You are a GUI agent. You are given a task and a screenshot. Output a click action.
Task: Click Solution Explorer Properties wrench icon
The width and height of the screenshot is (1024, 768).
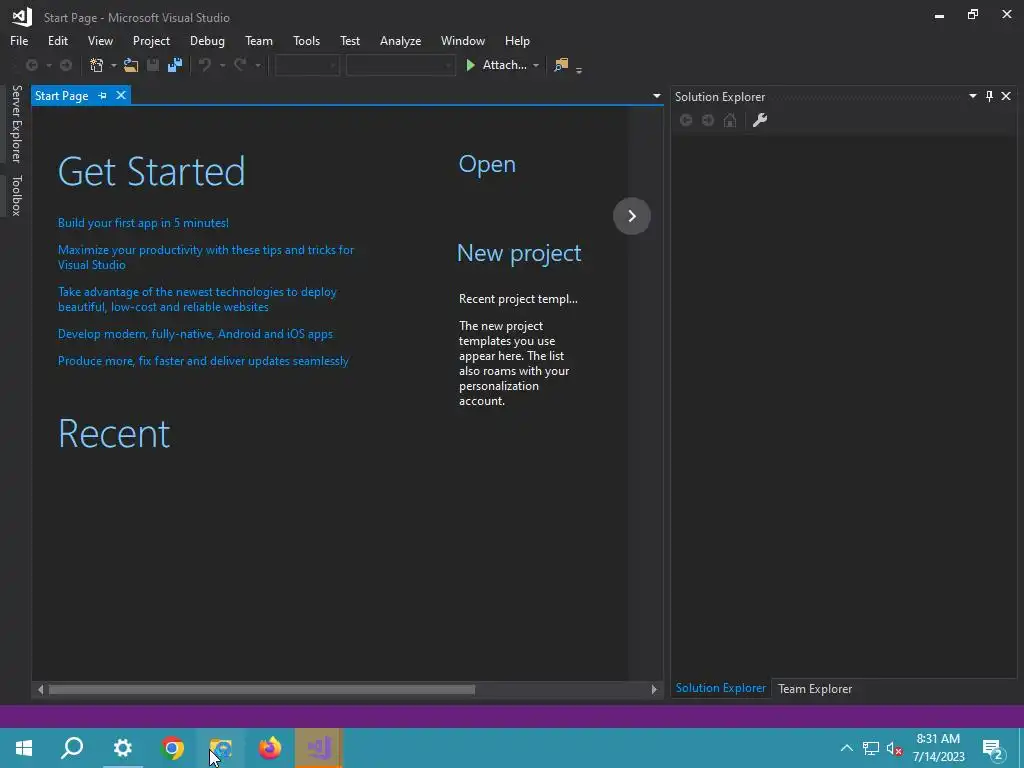(x=760, y=120)
